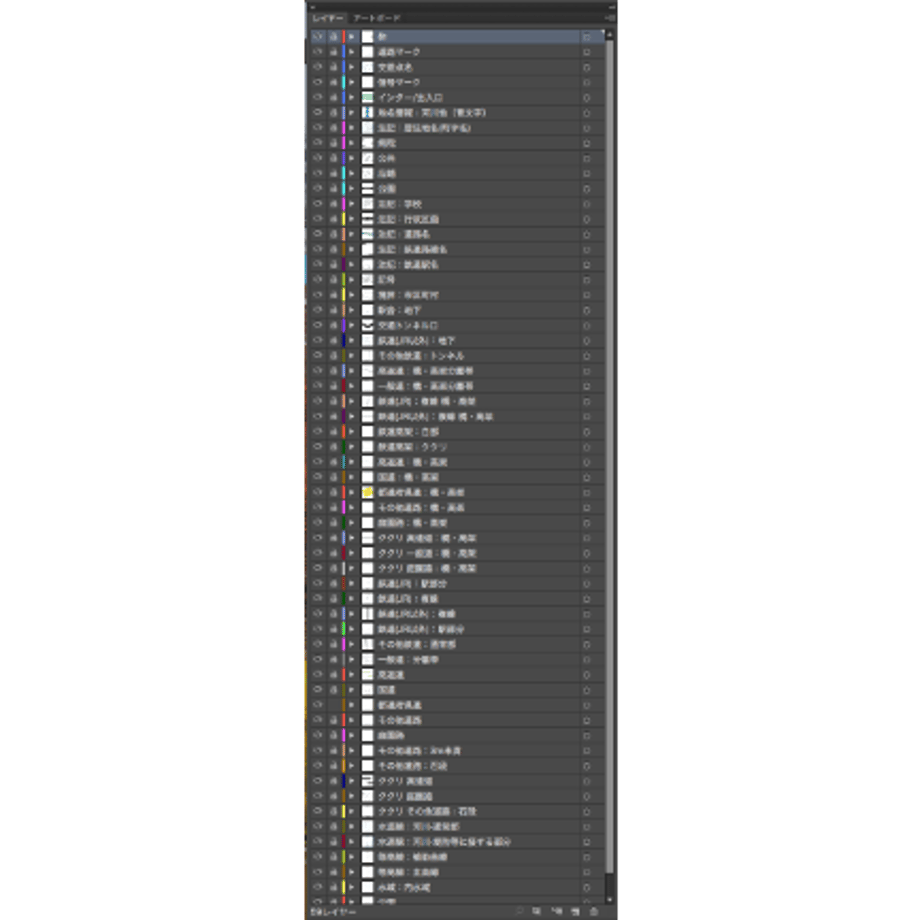
Task: Expand the 交差点名 layer
Action: point(352,67)
